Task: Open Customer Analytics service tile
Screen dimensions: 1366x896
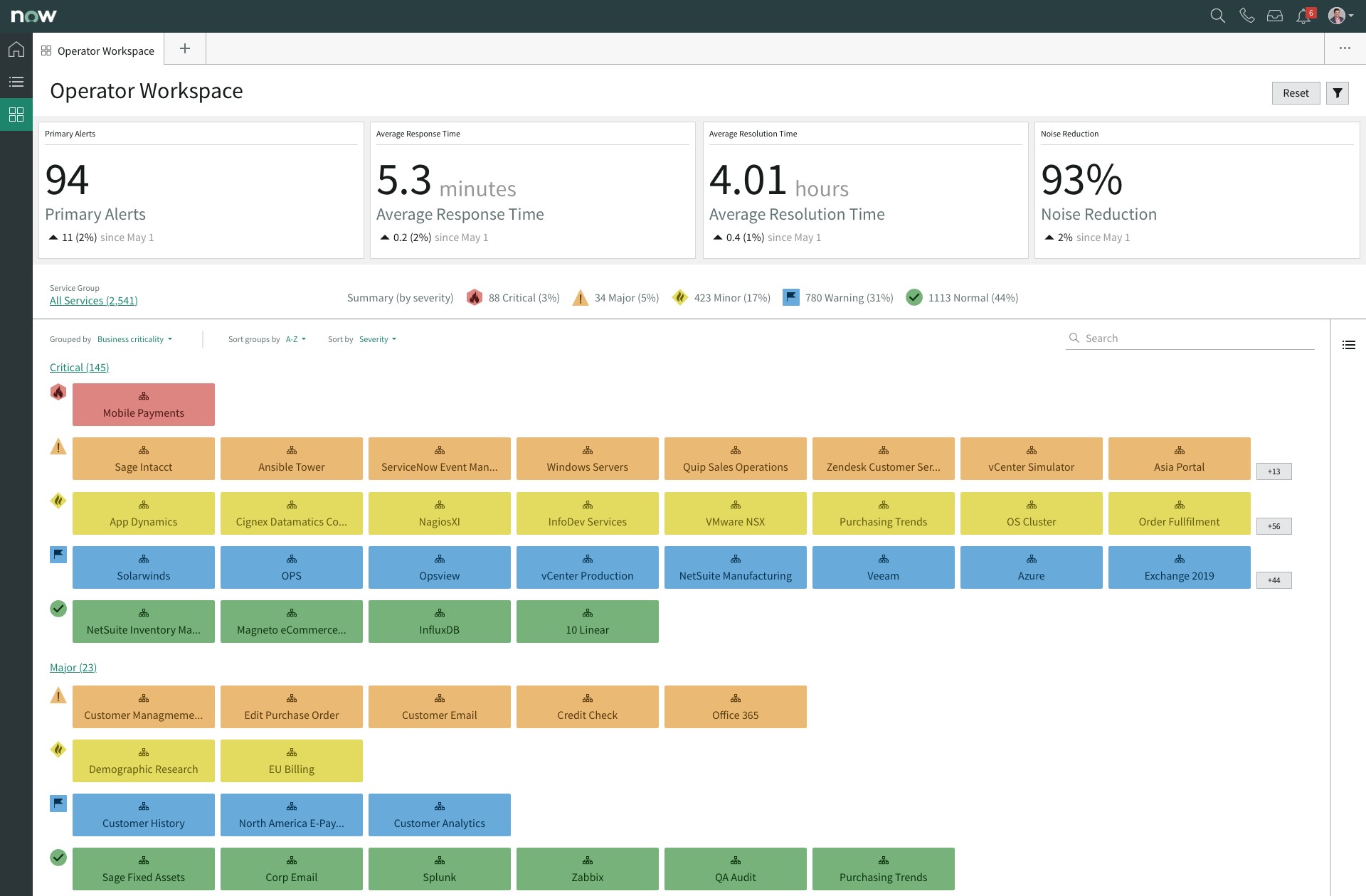Action: coord(440,815)
